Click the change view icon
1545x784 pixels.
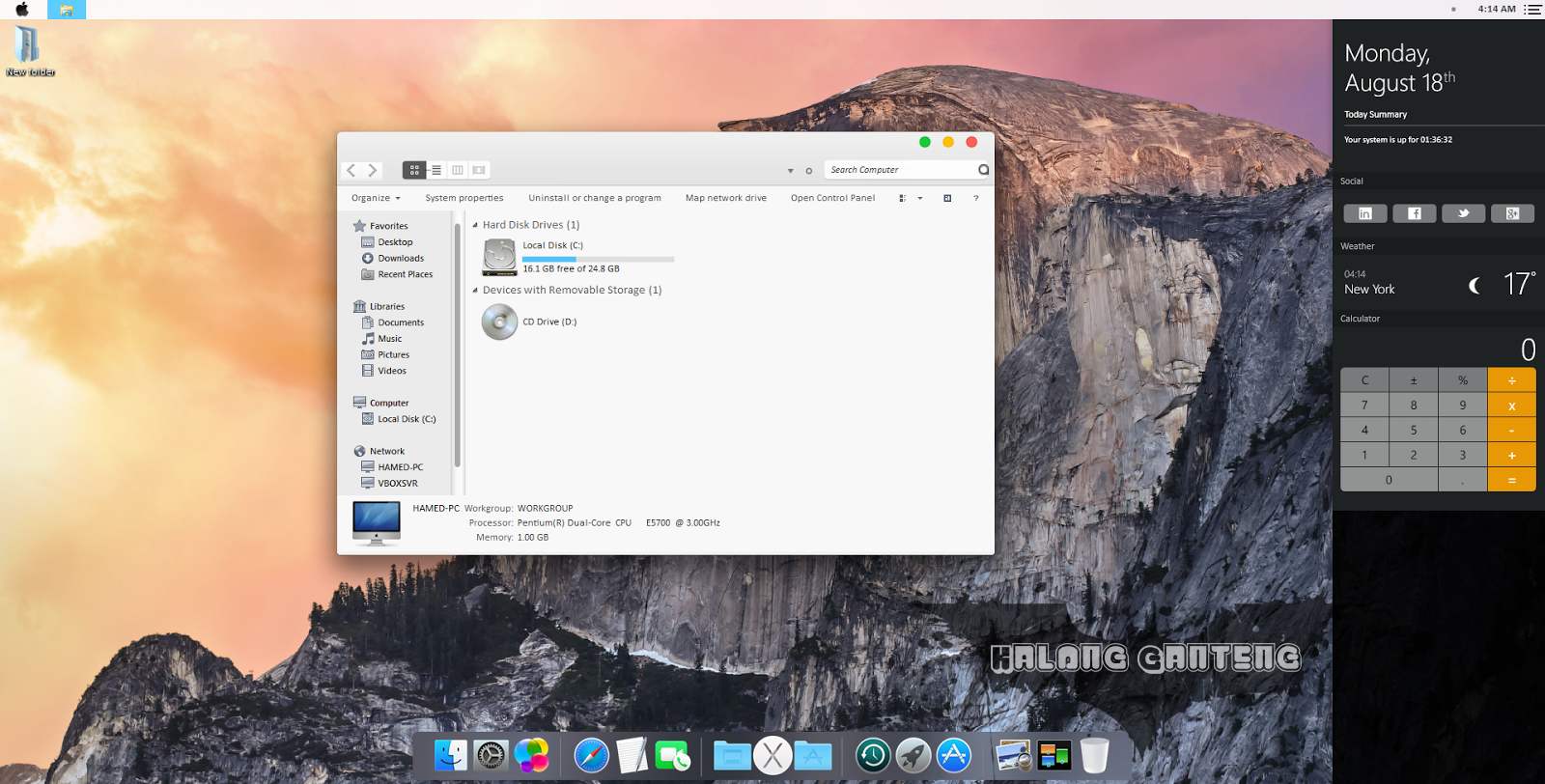coord(903,198)
